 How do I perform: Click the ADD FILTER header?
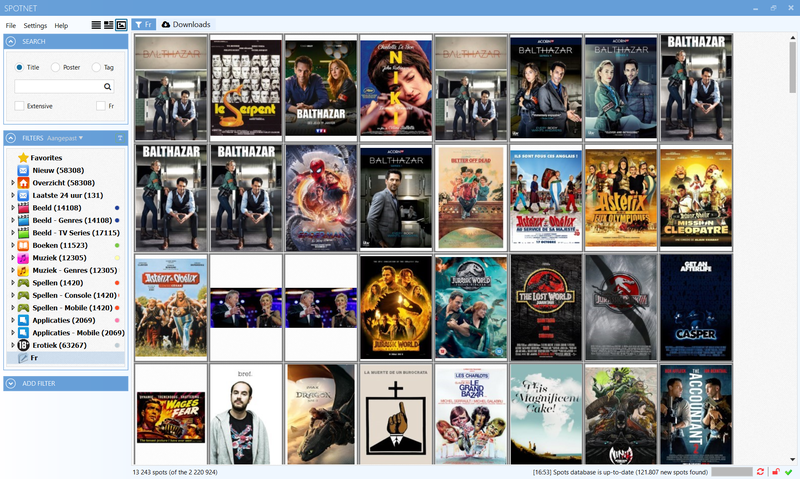point(66,383)
